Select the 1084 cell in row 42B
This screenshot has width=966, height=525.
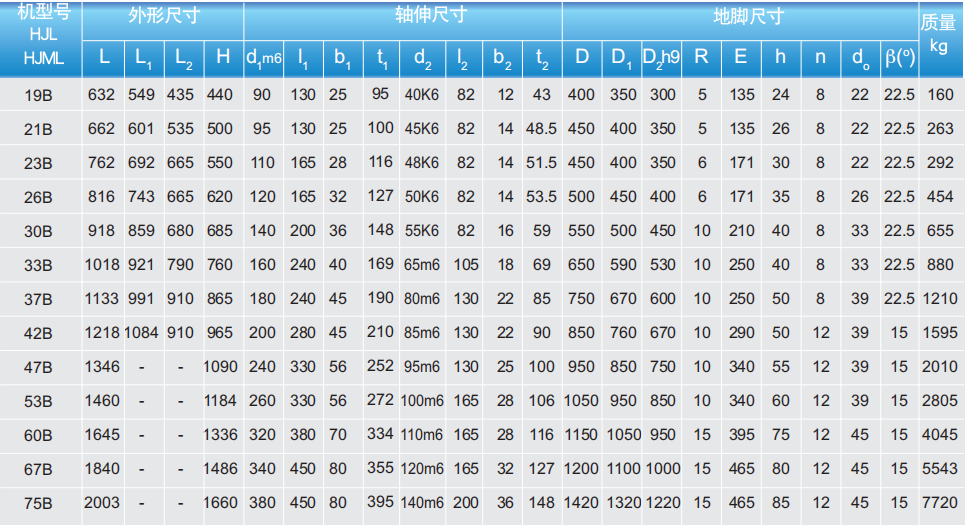141,333
